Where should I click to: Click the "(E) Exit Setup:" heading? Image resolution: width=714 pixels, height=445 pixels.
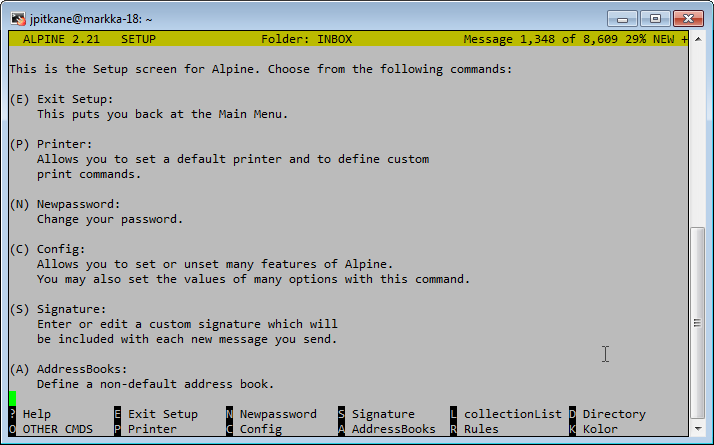pos(61,99)
